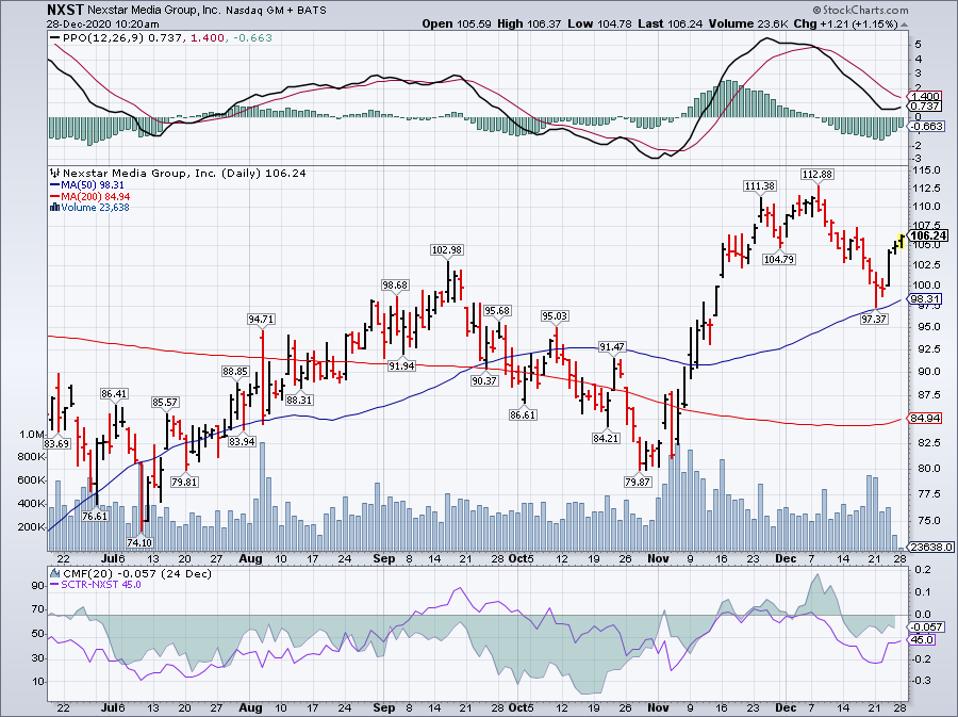The width and height of the screenshot is (958, 717).
Task: Click the volume bars icon beside 'Volume 23,638'
Action: coord(54,207)
